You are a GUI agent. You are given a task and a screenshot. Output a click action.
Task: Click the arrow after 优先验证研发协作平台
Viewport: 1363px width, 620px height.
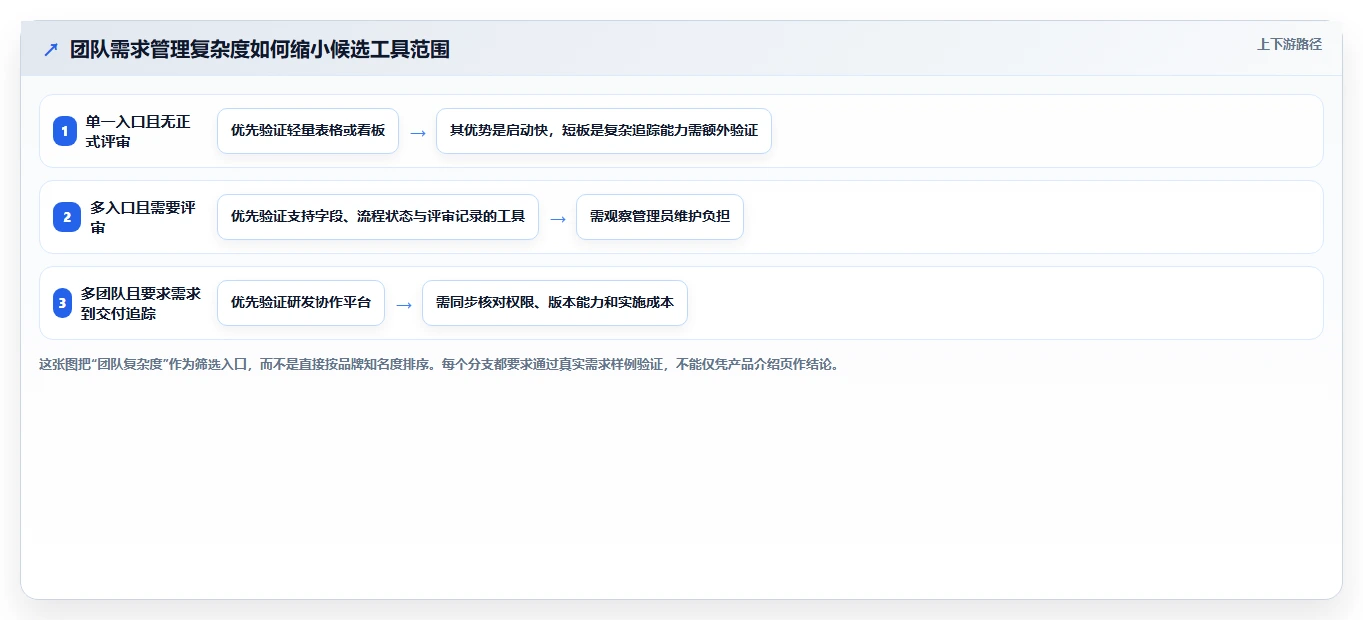[x=404, y=304]
